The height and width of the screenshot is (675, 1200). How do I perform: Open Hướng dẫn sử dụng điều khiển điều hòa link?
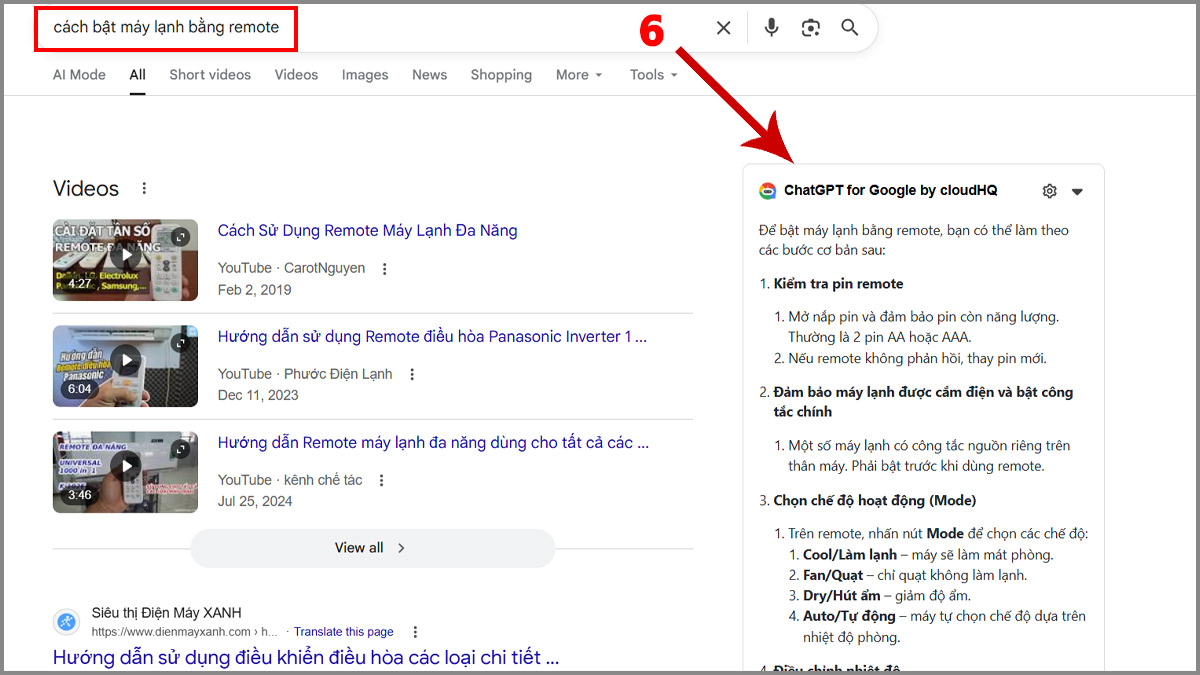(306, 657)
